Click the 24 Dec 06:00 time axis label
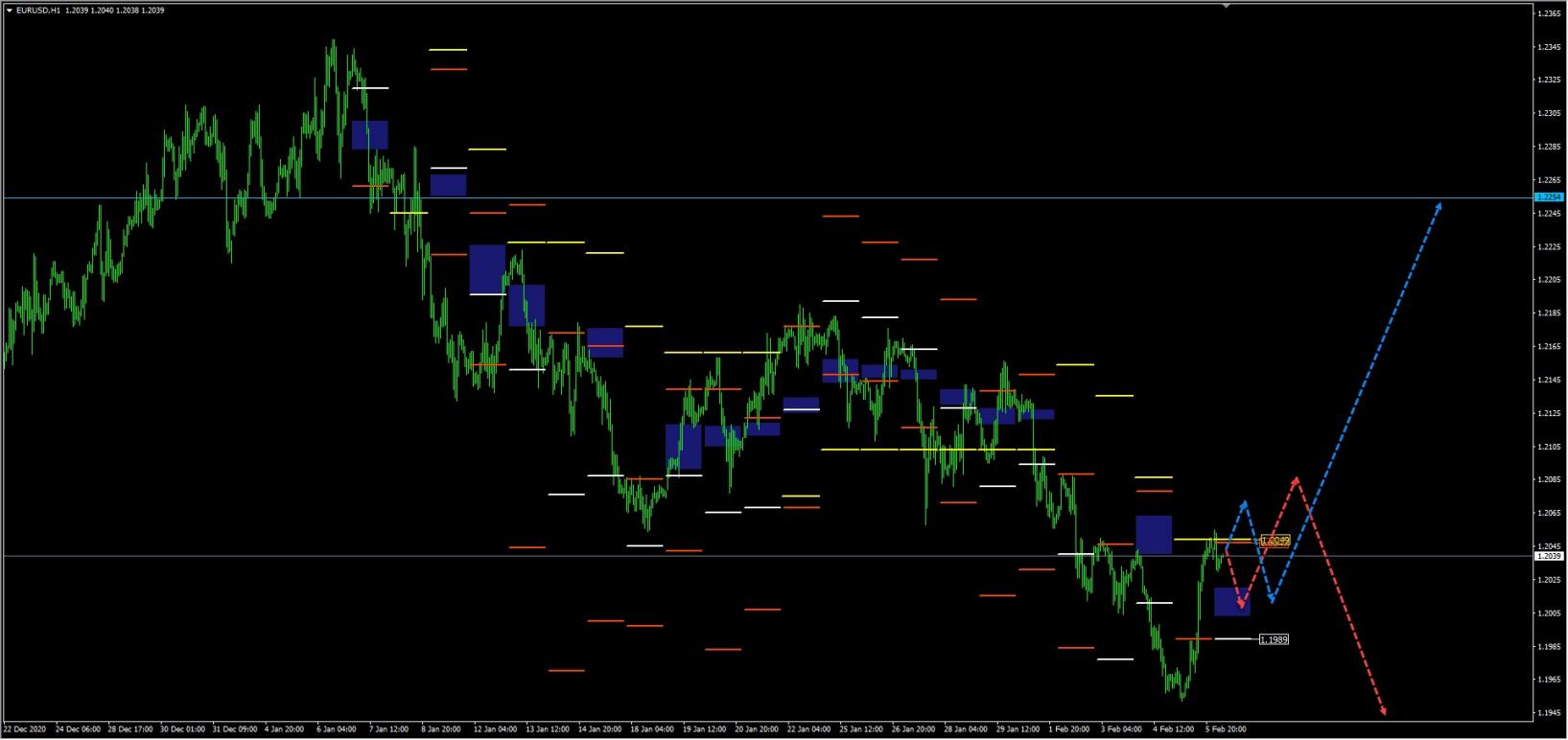The height and width of the screenshot is (740, 1568). (x=77, y=729)
